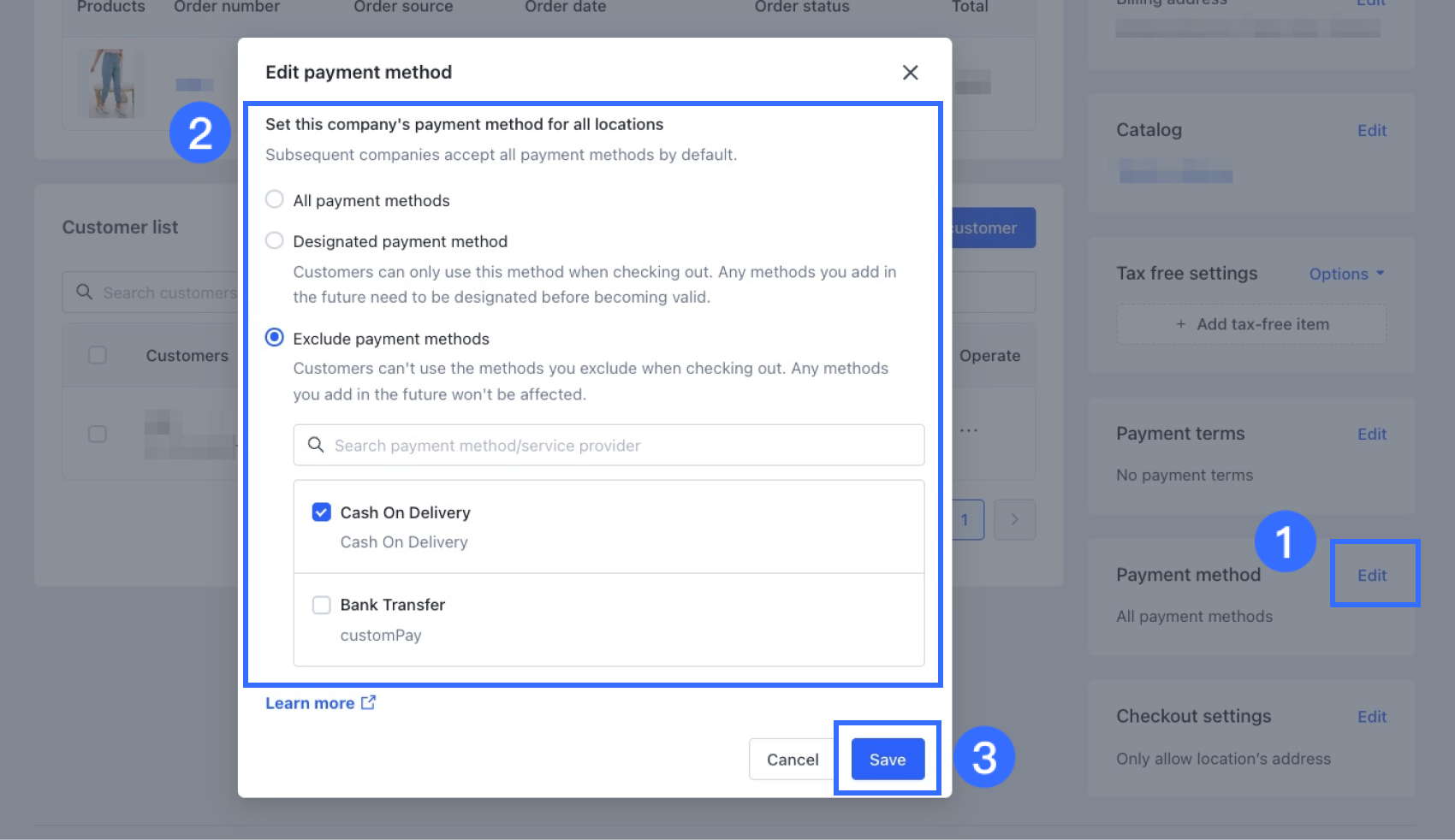This screenshot has height=840, width=1455.
Task: Open the Learn more external link icon
Action: click(x=368, y=702)
